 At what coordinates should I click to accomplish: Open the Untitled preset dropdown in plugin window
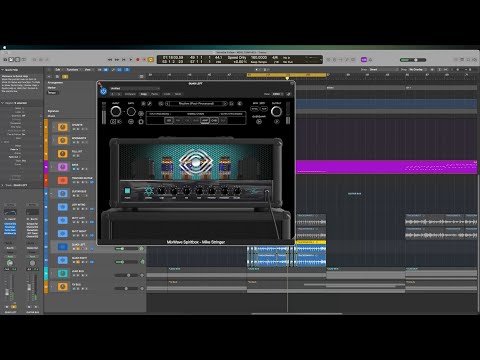tap(135, 88)
